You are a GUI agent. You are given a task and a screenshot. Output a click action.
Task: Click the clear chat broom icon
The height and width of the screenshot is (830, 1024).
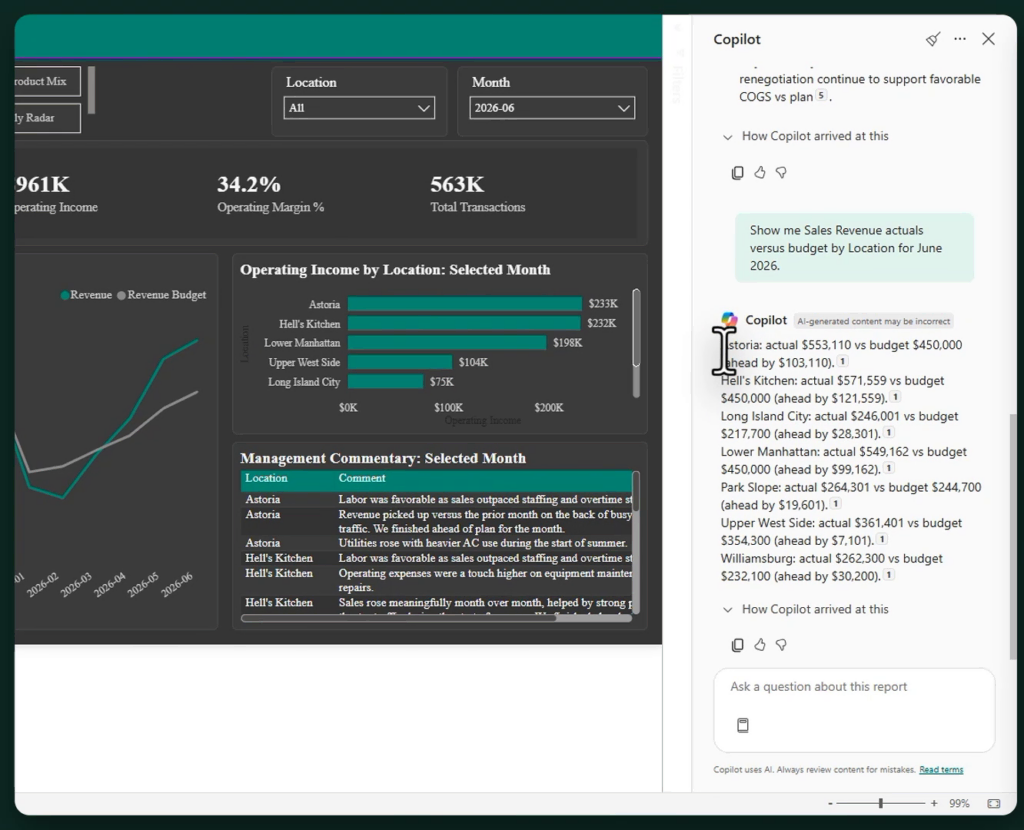933,39
